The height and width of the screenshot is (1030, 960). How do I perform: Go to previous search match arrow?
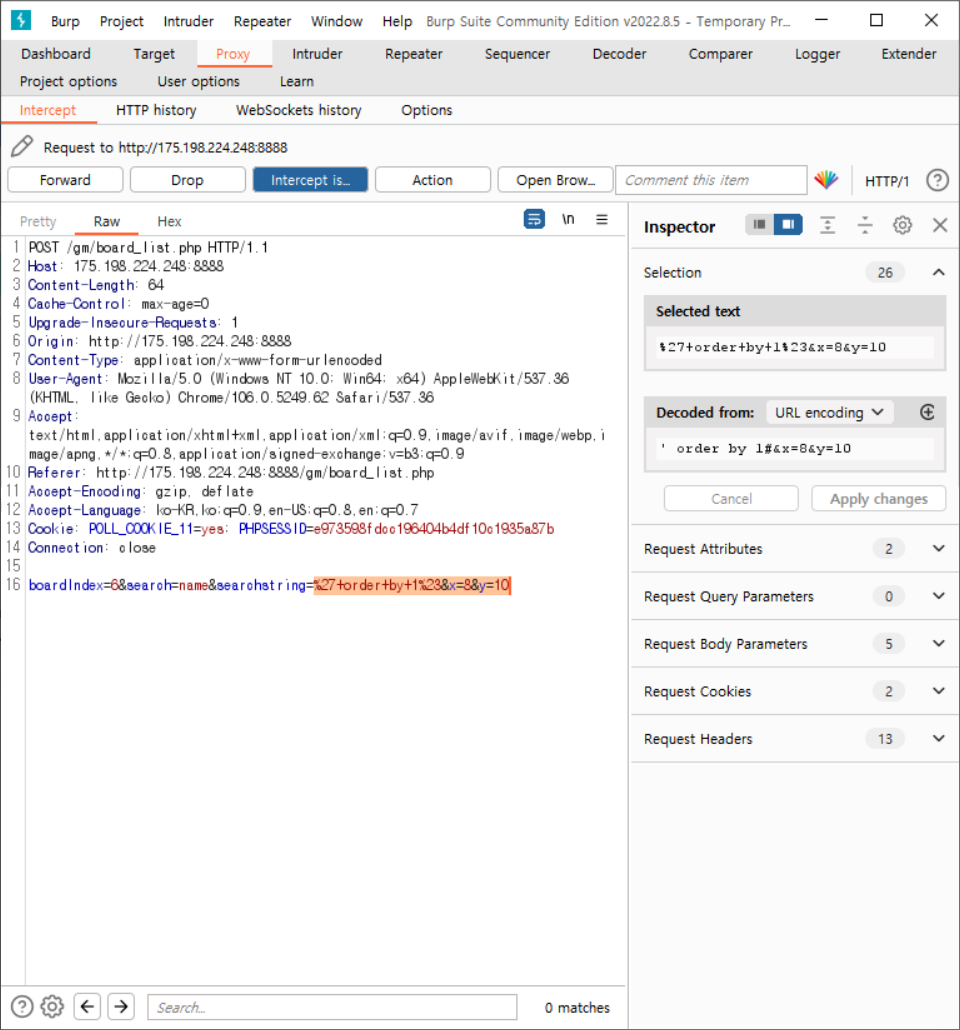(87, 1006)
